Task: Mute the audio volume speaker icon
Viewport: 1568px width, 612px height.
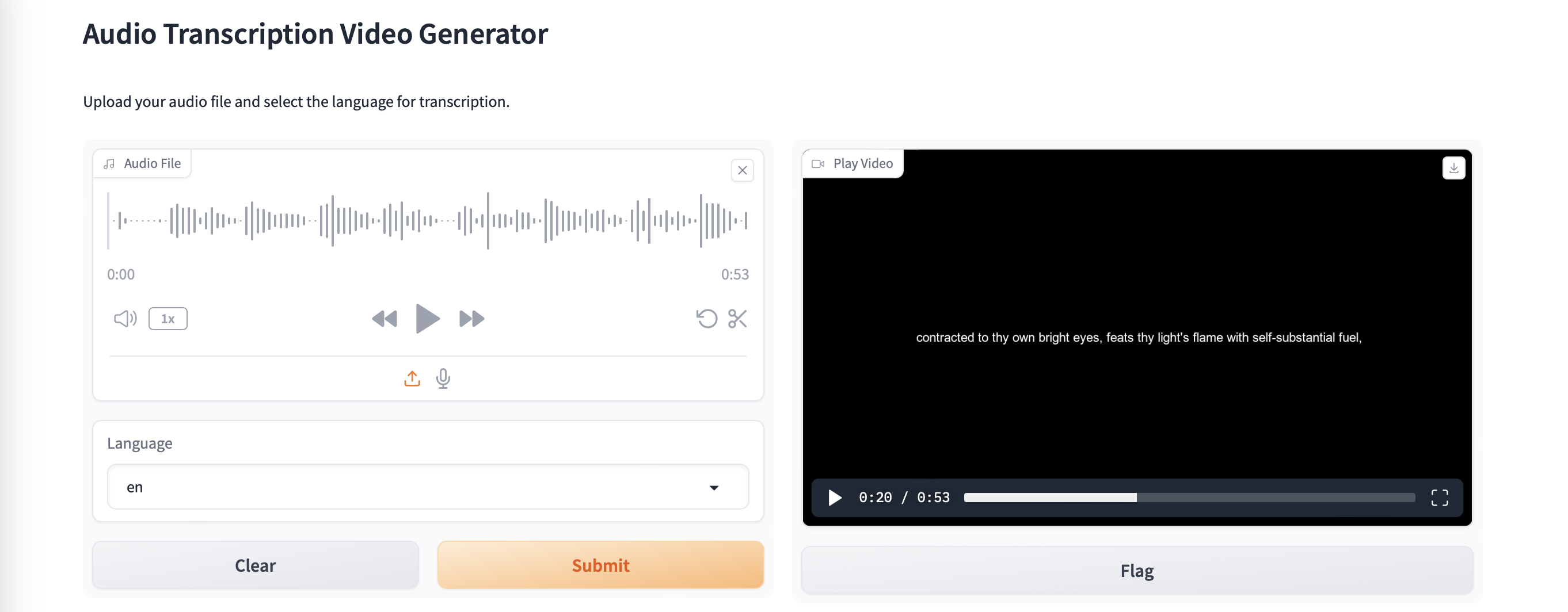Action: click(x=125, y=318)
